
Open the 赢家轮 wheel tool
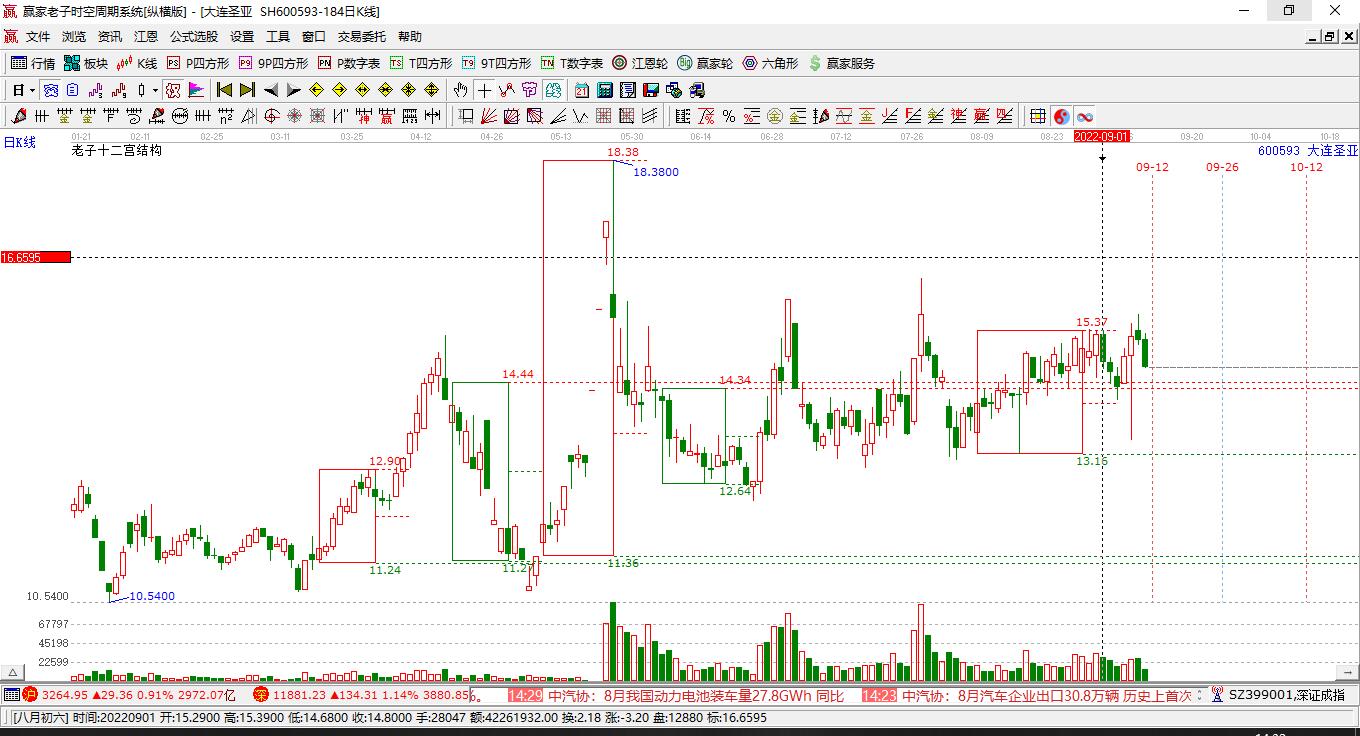coord(705,63)
